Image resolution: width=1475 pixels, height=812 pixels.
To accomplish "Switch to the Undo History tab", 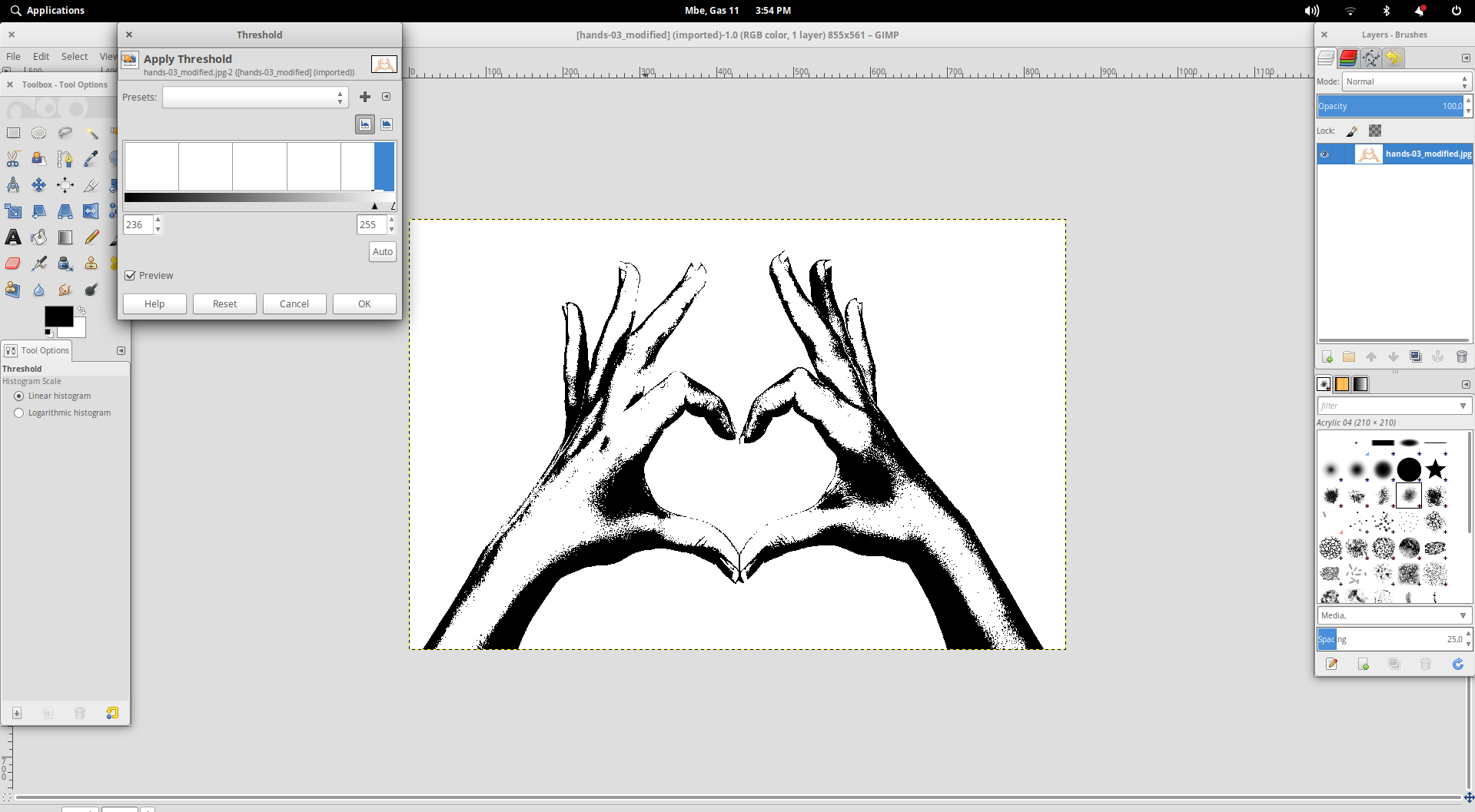I will [1394, 58].
